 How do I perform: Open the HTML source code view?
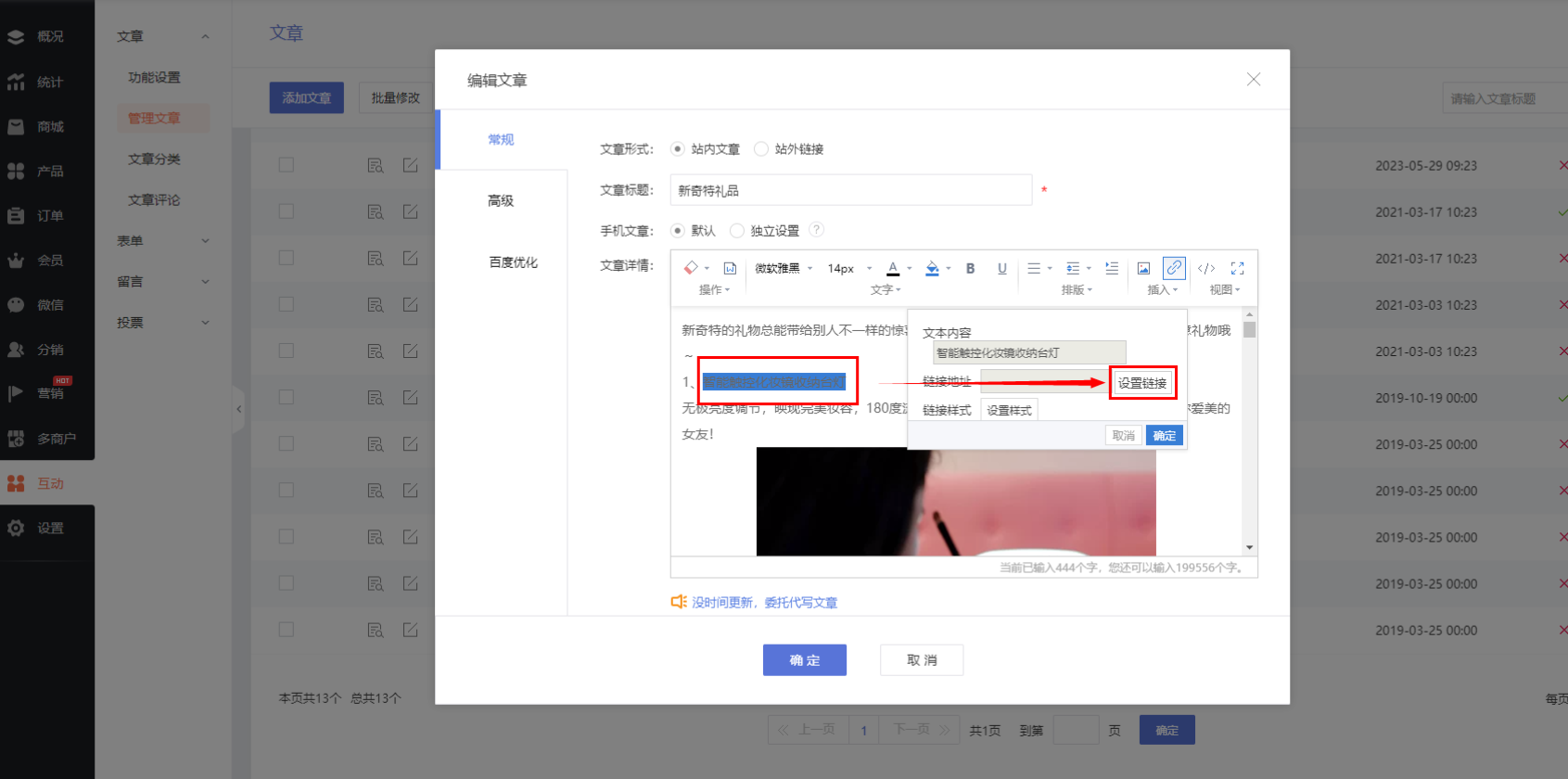[x=1205, y=268]
